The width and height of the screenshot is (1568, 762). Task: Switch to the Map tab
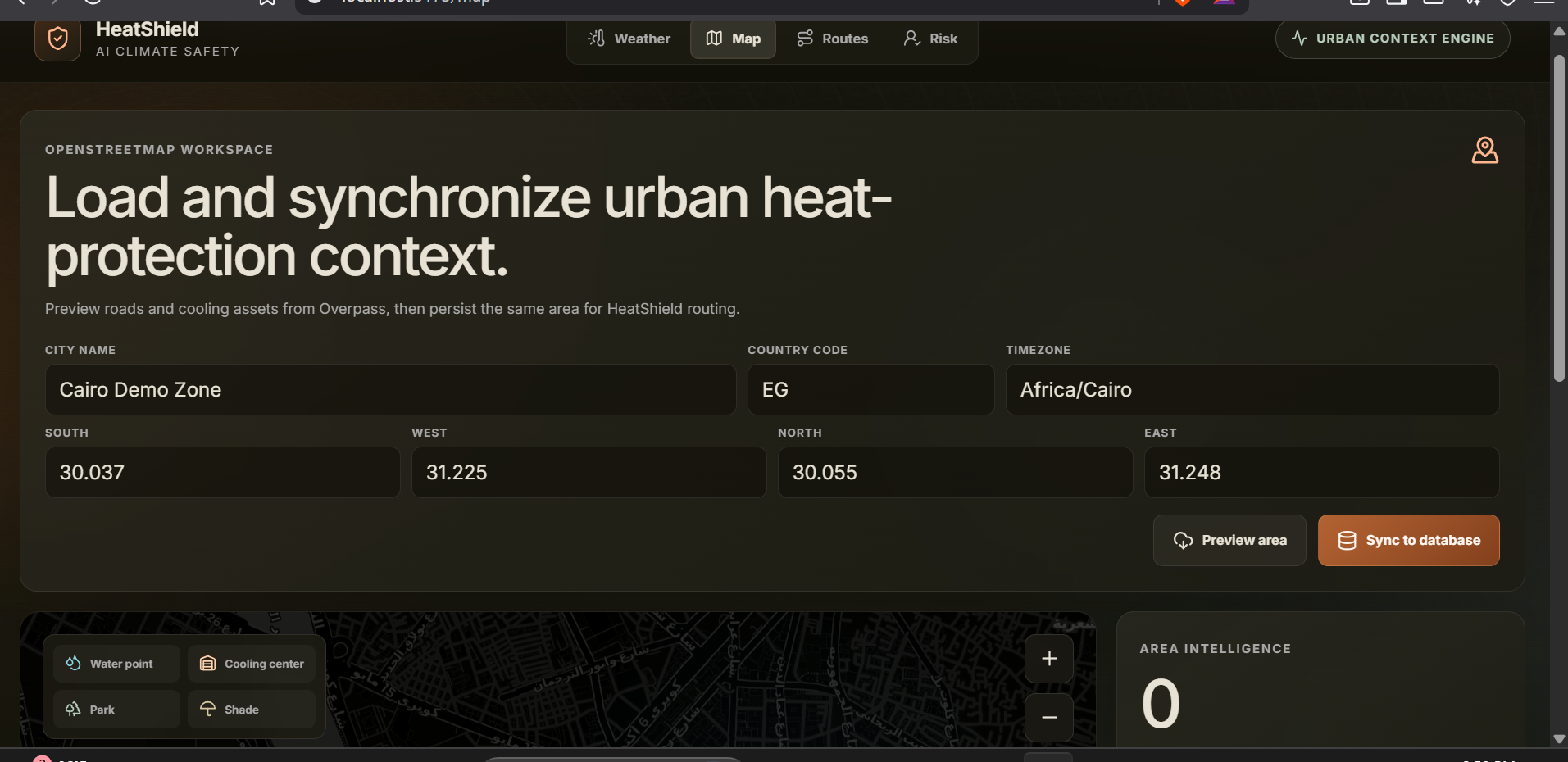tap(733, 39)
